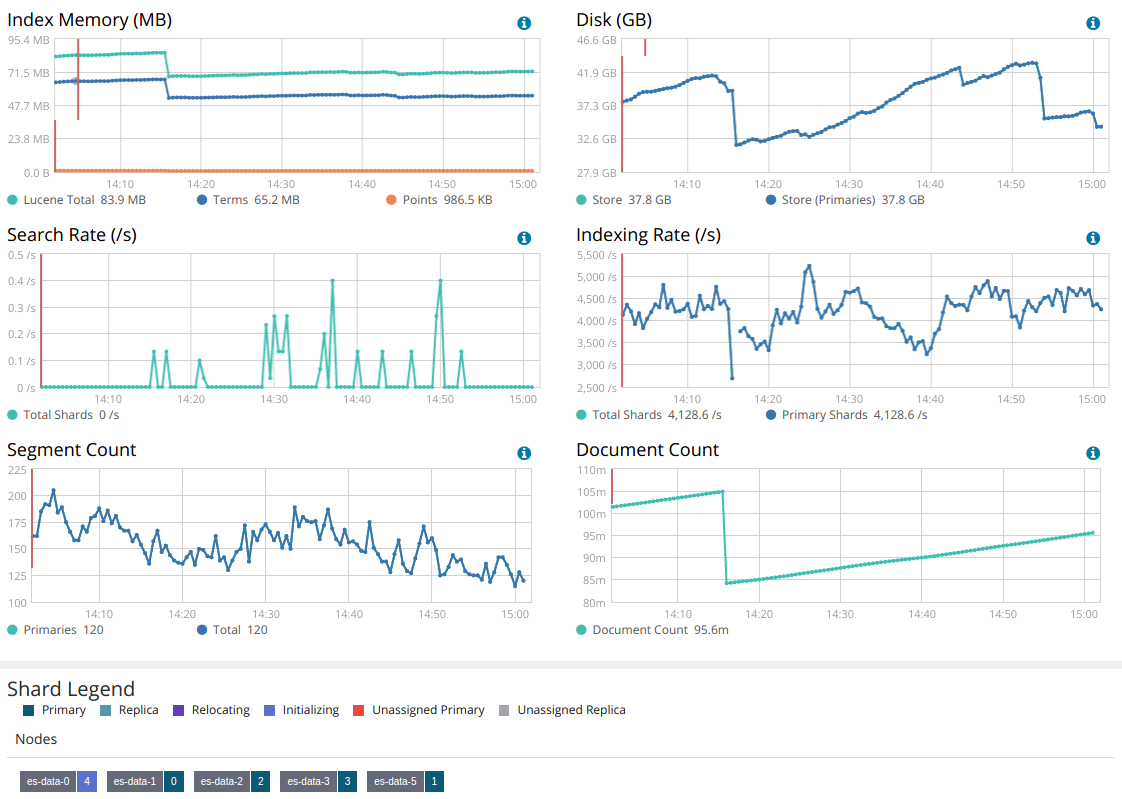Click shard 1 on es-data-5
Screen dimensions: 1122x799
pyautogui.click(x=435, y=781)
